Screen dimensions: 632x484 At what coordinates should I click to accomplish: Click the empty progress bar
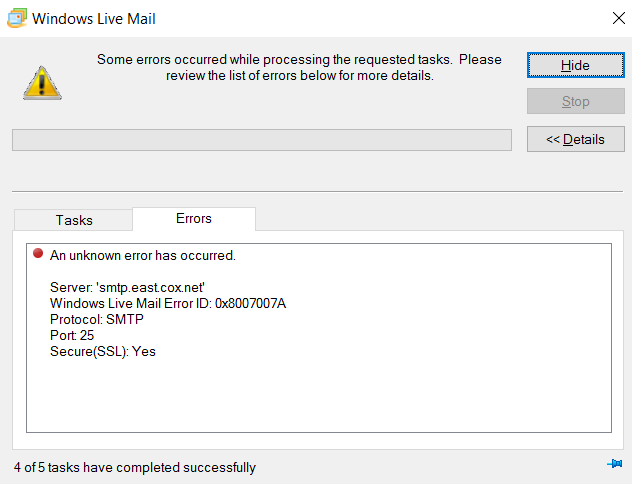[x=262, y=140]
